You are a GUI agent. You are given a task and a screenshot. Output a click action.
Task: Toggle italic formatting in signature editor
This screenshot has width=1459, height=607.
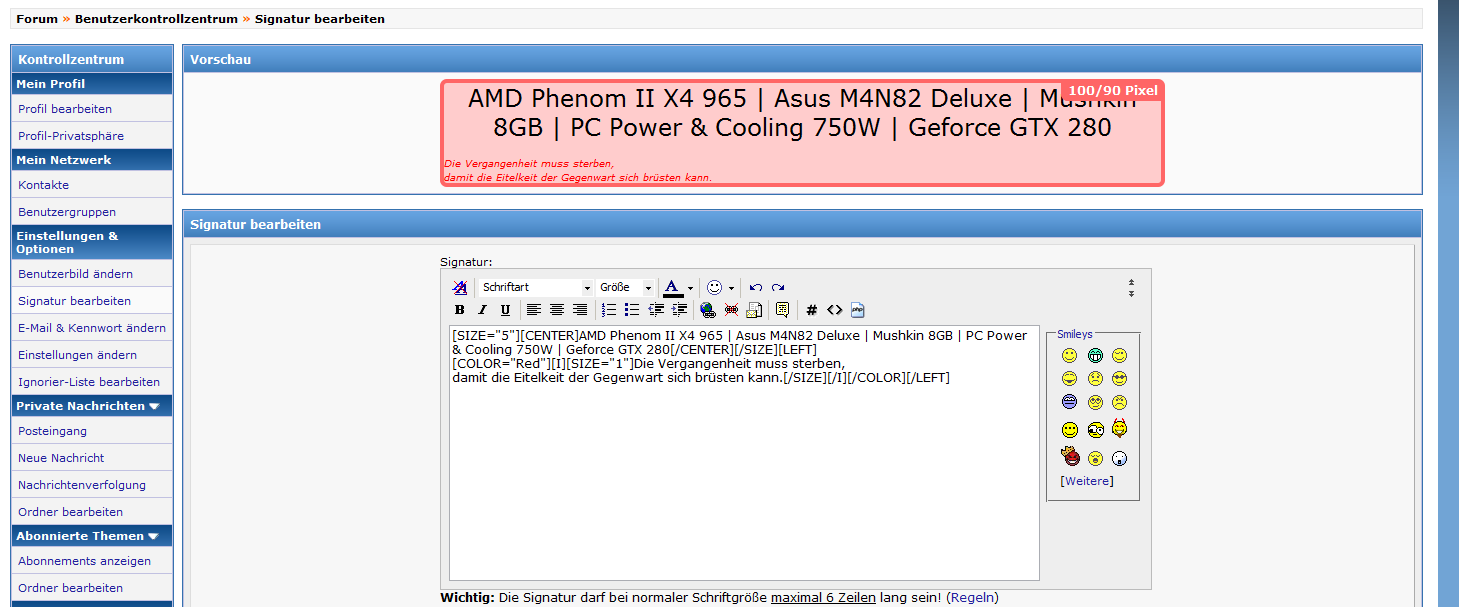pyautogui.click(x=482, y=310)
